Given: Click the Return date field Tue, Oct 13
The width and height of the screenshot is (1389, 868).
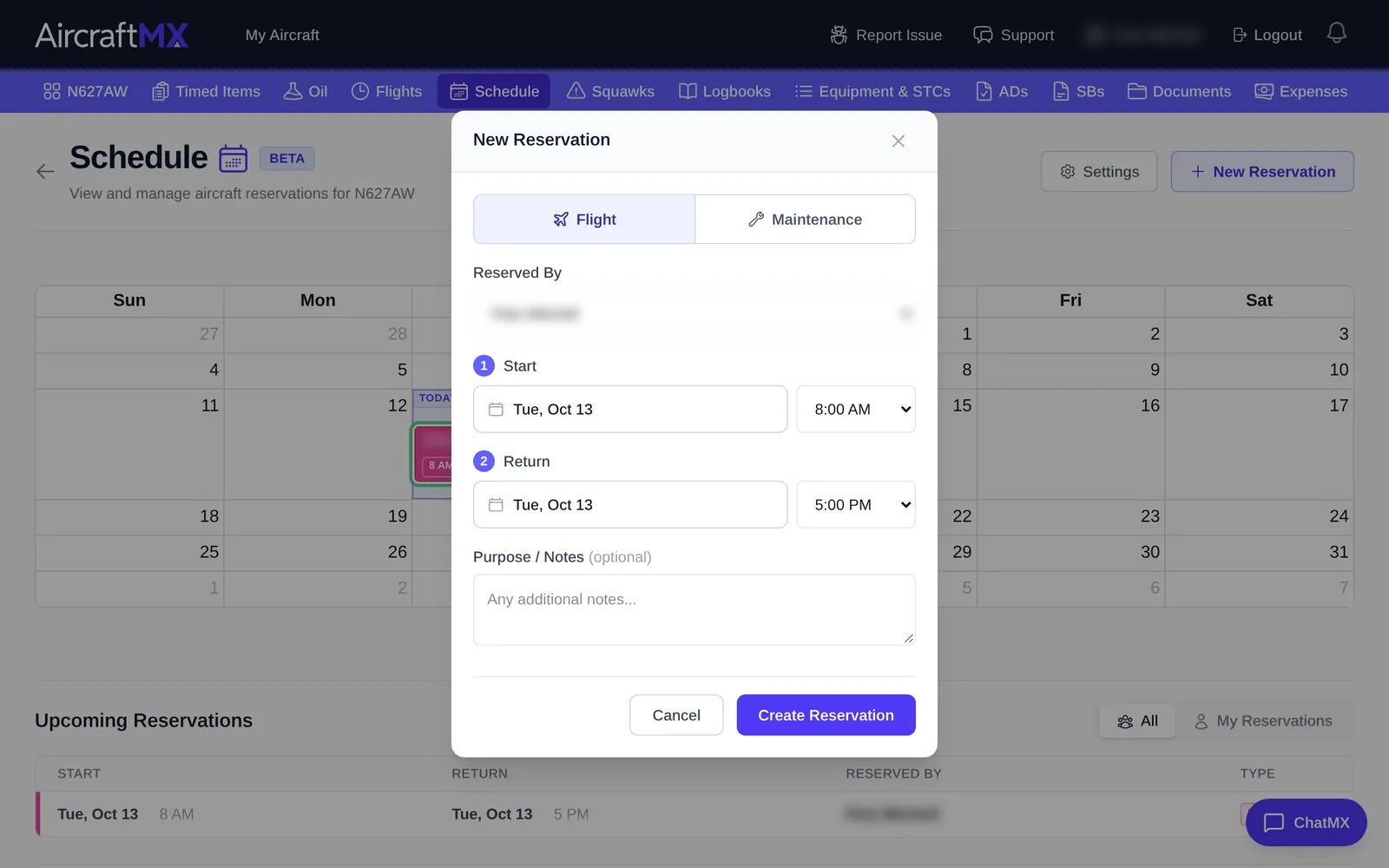Looking at the screenshot, I should [x=630, y=504].
